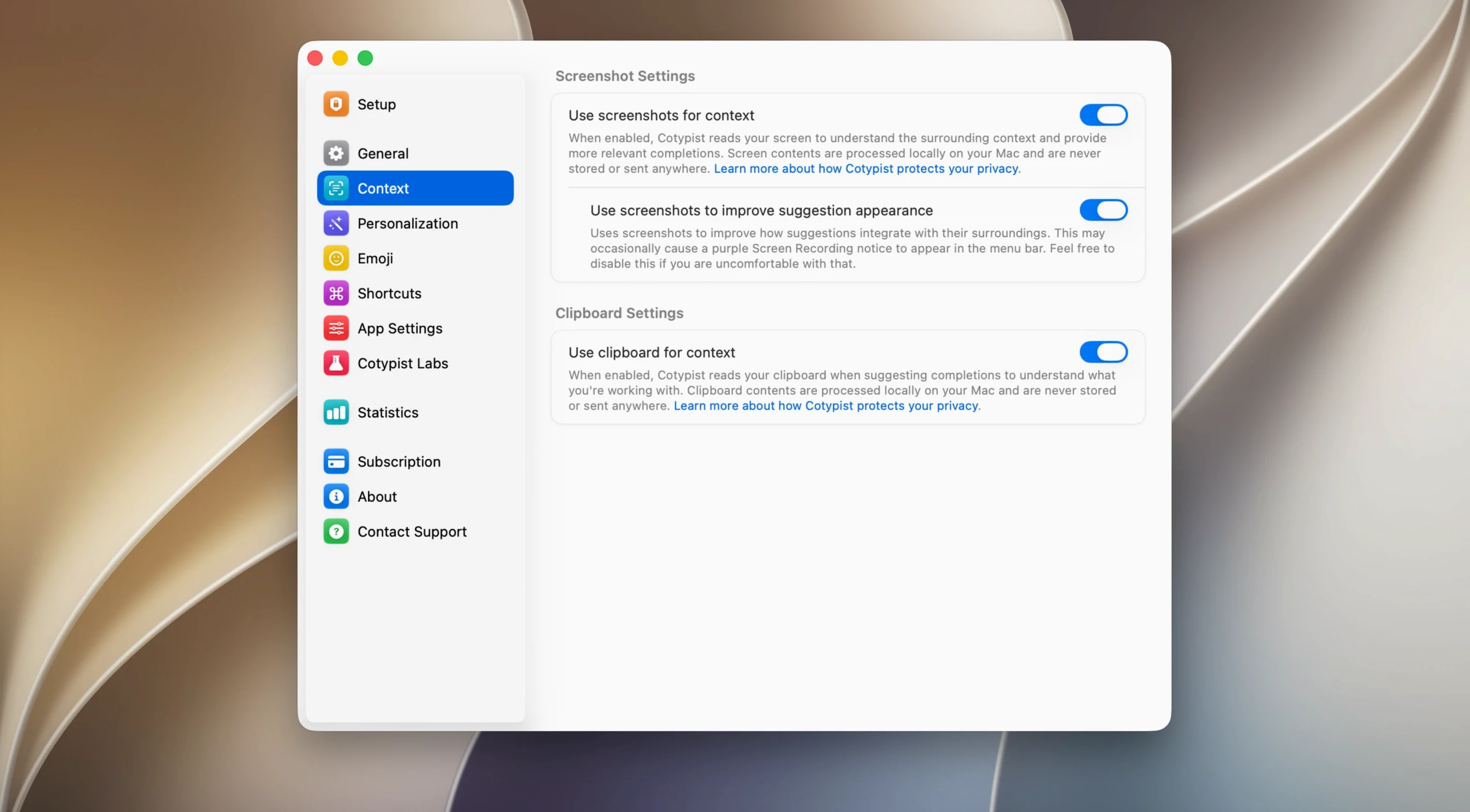This screenshot has height=812, width=1470.
Task: Click the General gear icon
Action: pyautogui.click(x=336, y=153)
